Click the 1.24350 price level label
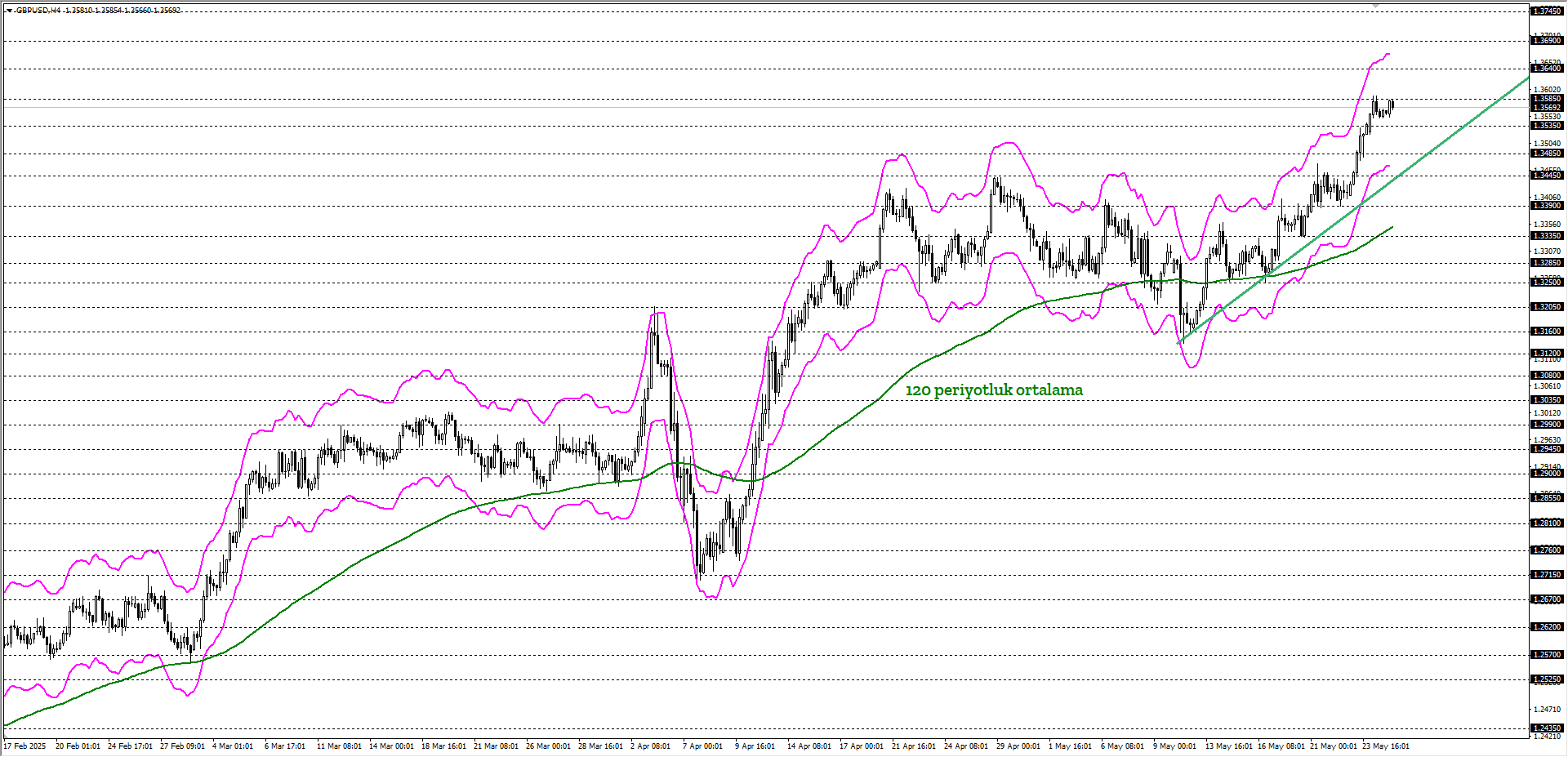Screen dimensions: 1568x757 (1547, 728)
